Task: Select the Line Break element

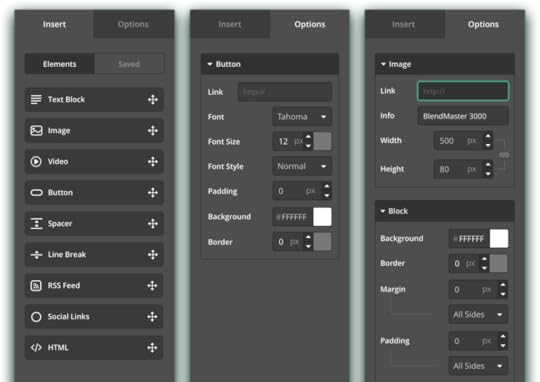Action: pos(94,255)
